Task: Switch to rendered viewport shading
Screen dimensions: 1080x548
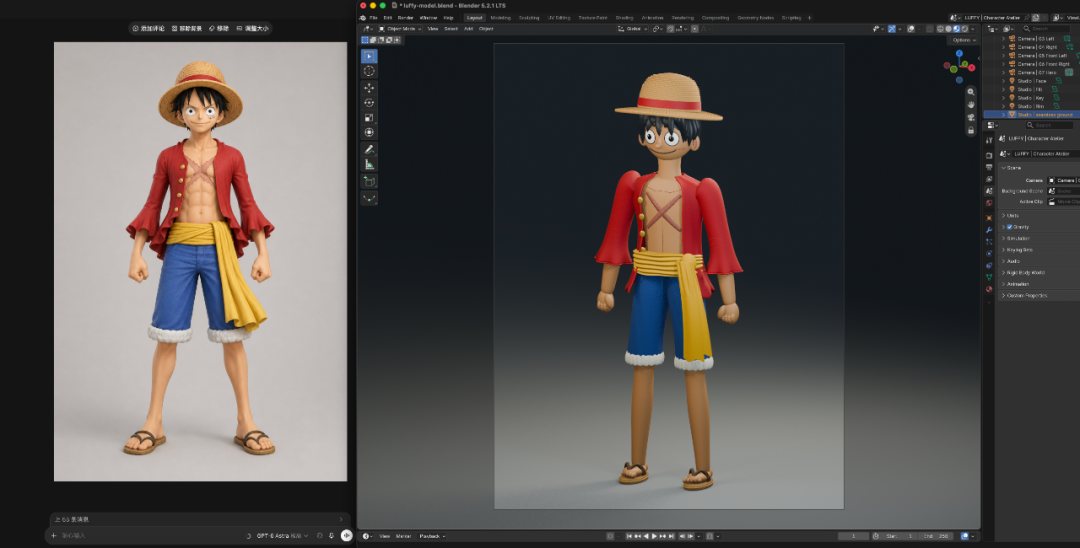Action: [x=964, y=29]
